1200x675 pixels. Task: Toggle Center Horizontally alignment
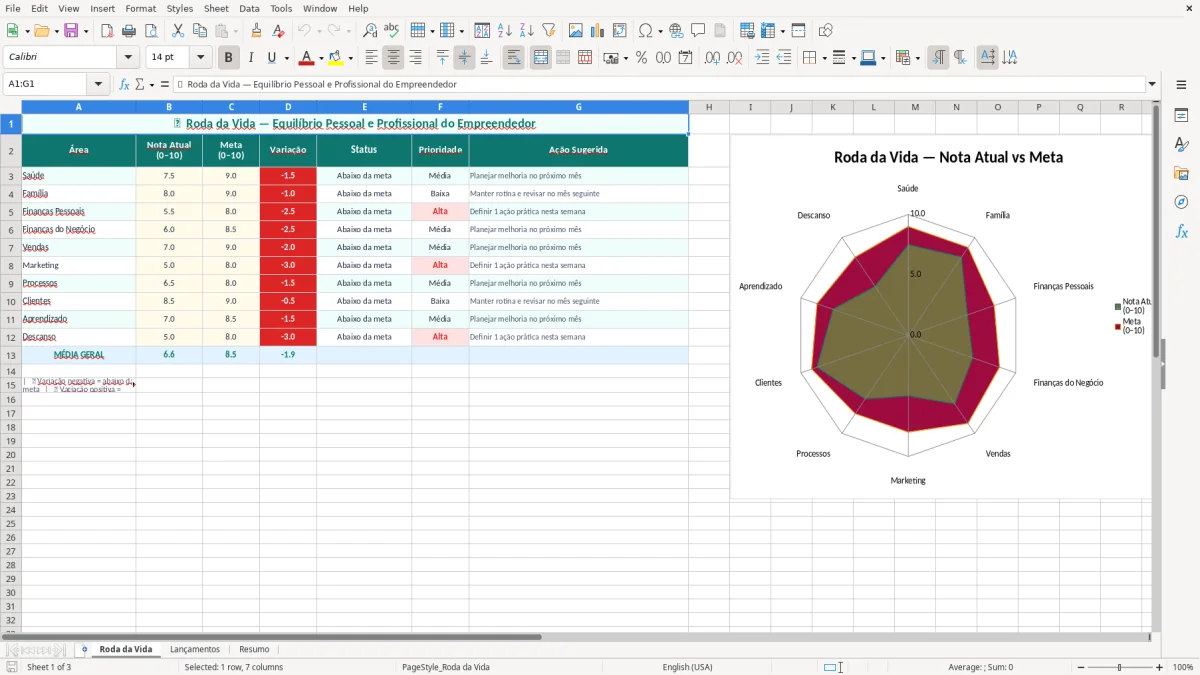[x=394, y=58]
